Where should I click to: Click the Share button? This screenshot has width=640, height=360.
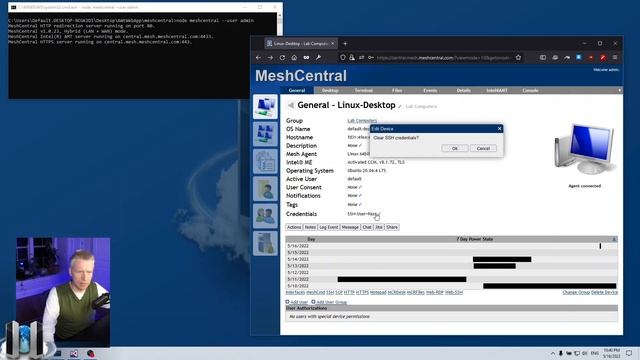point(392,227)
